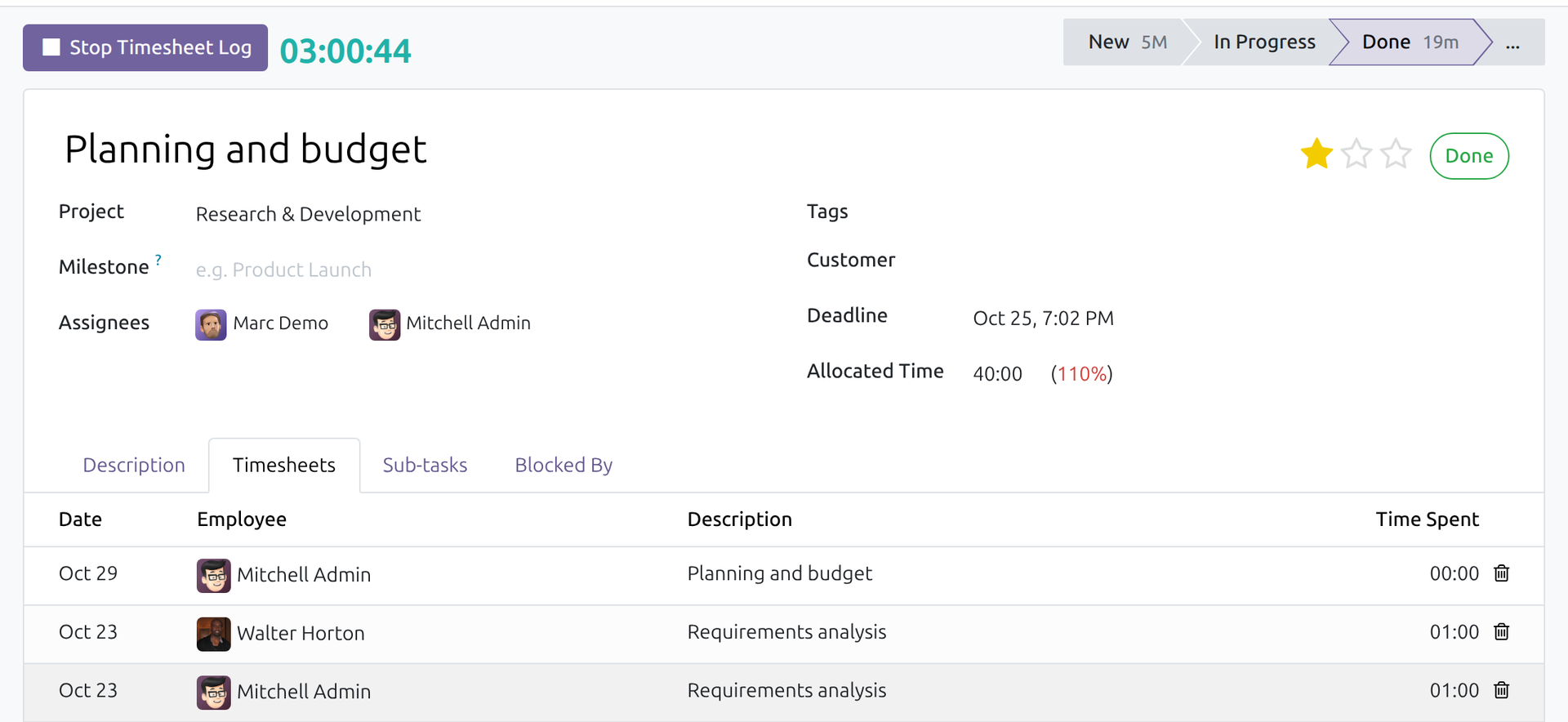The width and height of the screenshot is (1568, 722).
Task: Select the New stage
Action: pyautogui.click(x=1127, y=42)
